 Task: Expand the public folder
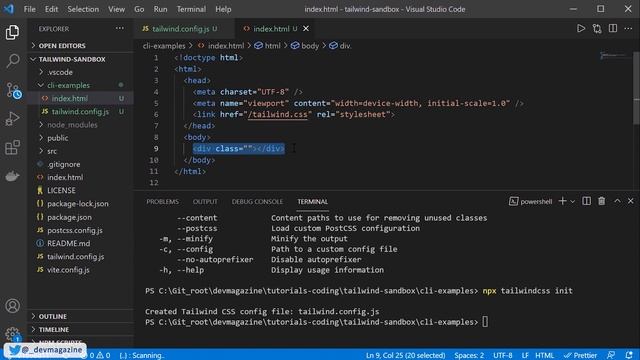58,138
